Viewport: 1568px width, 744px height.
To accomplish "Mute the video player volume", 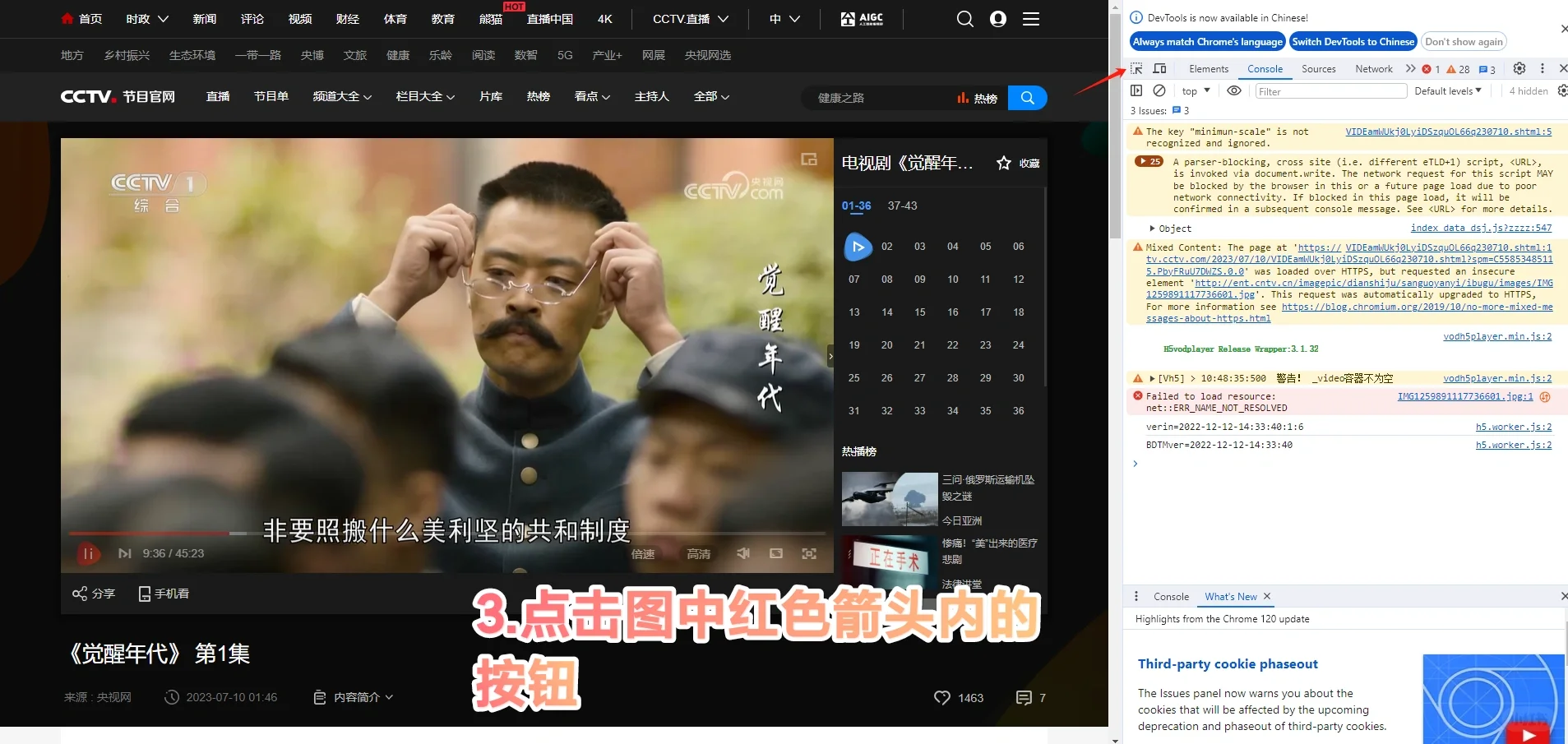I will pyautogui.click(x=742, y=553).
